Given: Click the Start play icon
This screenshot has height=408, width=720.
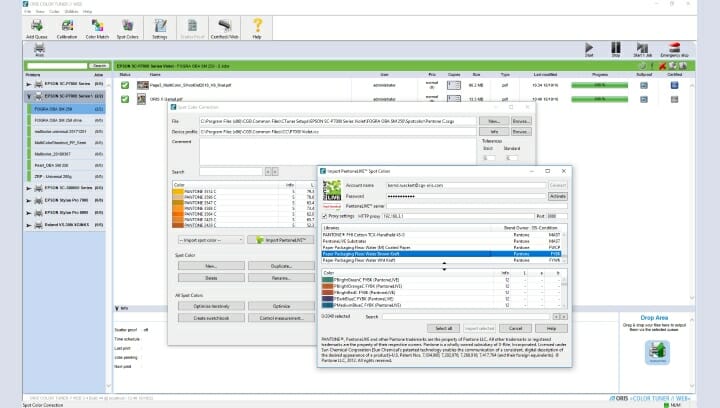Looking at the screenshot, I should [x=589, y=49].
